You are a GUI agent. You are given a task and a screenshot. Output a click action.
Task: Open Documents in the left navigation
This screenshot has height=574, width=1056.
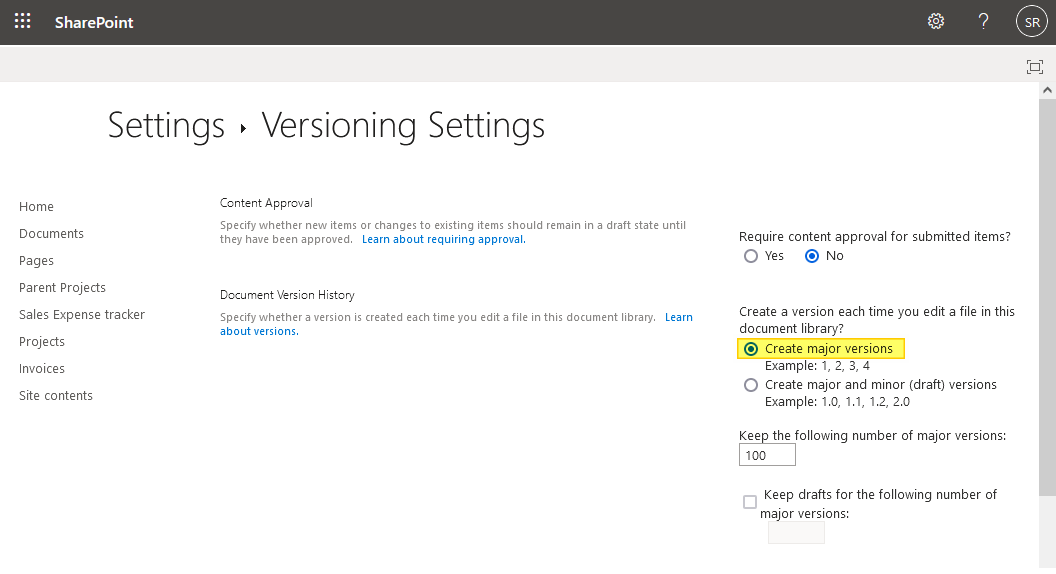coord(51,234)
